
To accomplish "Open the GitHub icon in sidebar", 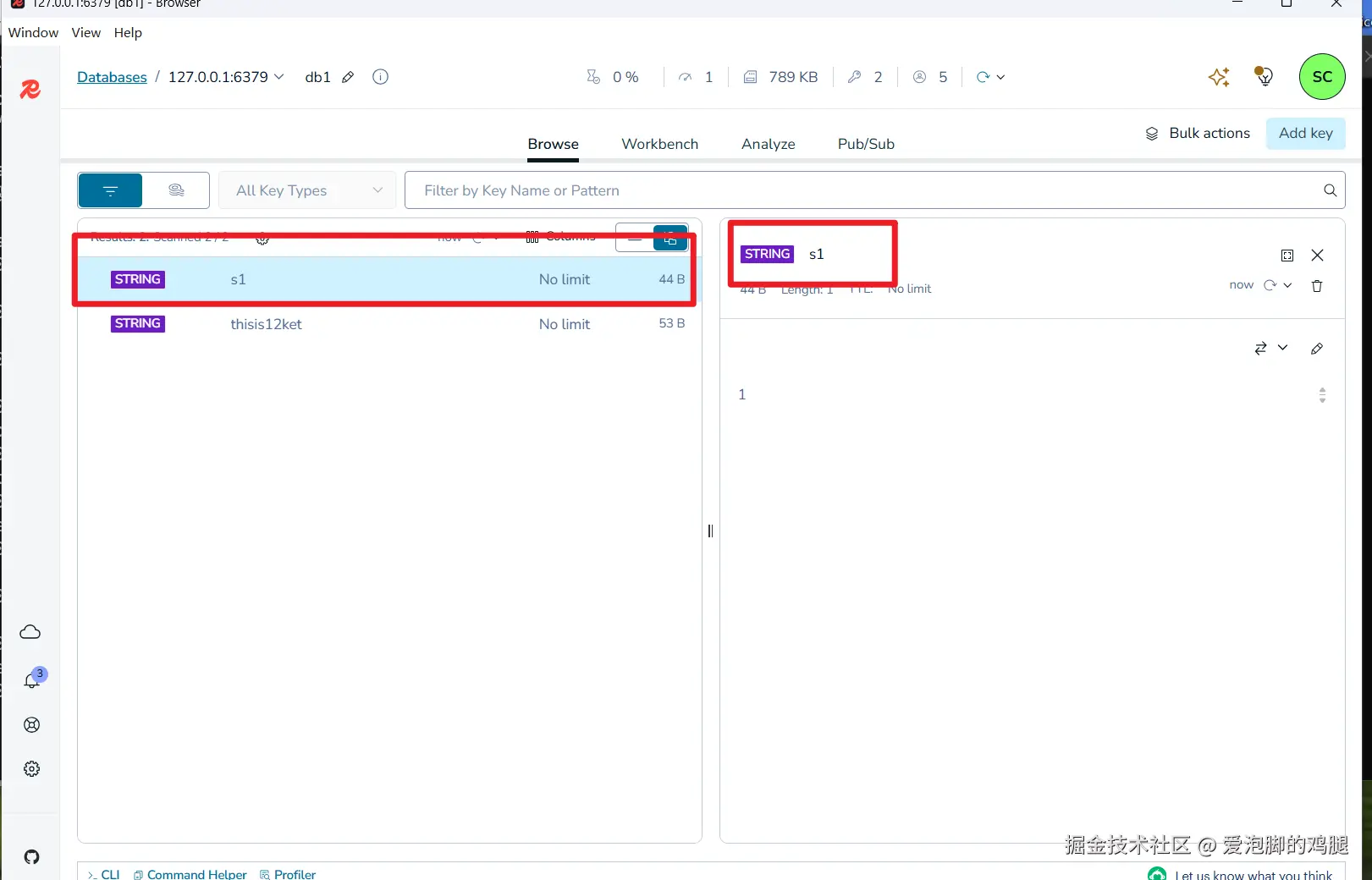I will [32, 857].
